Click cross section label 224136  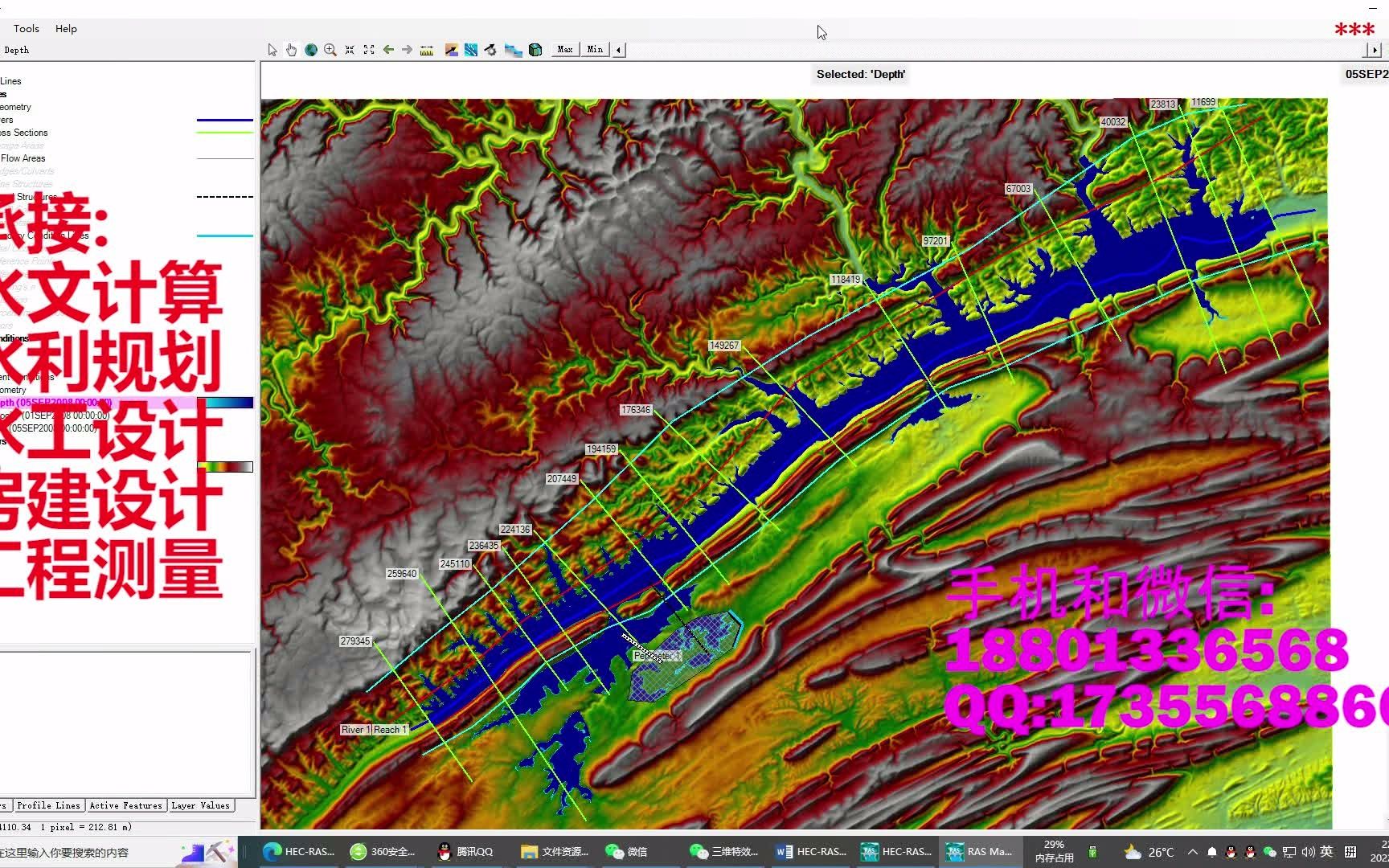[x=515, y=530]
